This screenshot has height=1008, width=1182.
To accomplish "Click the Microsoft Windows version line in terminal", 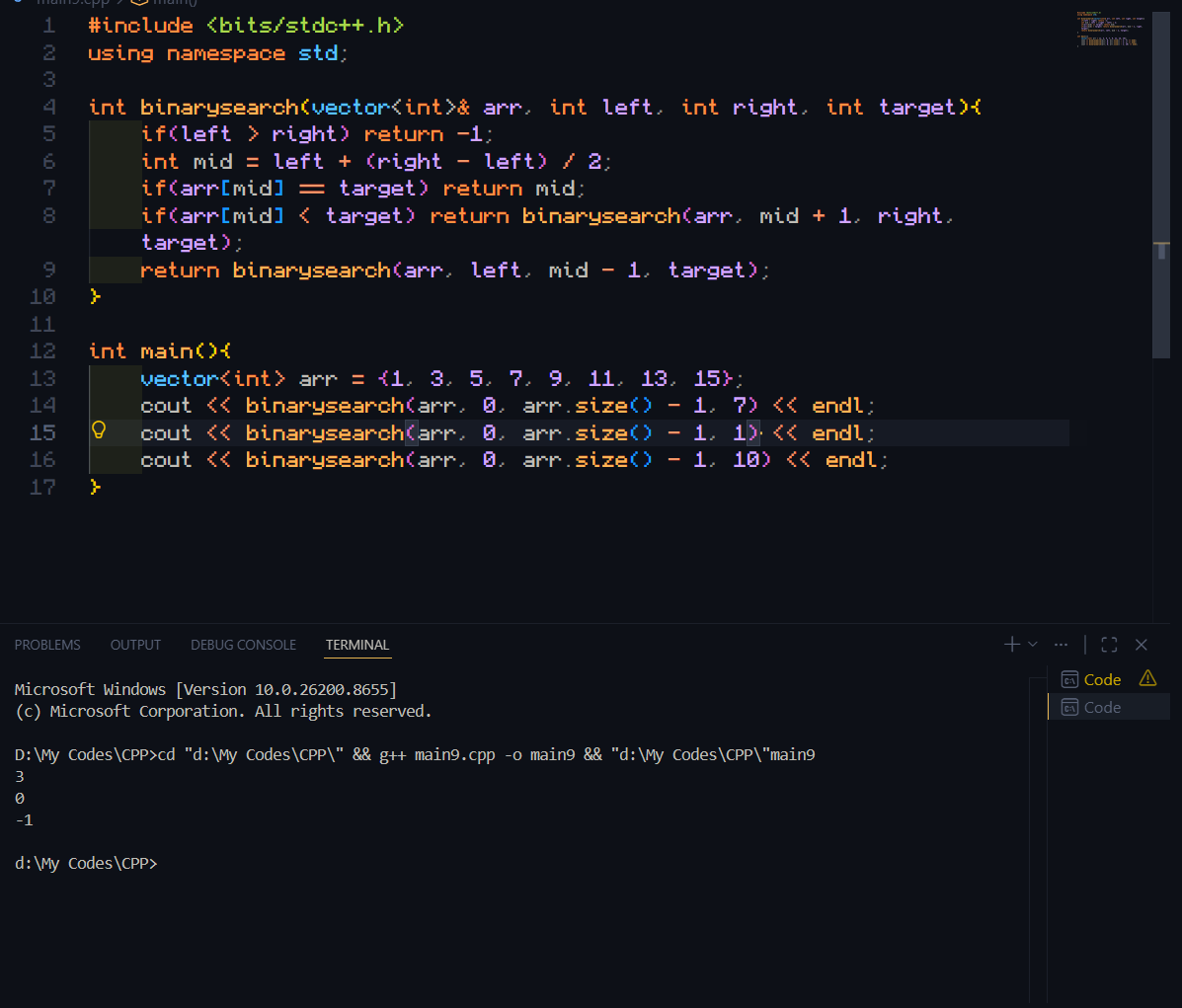I will click(205, 689).
